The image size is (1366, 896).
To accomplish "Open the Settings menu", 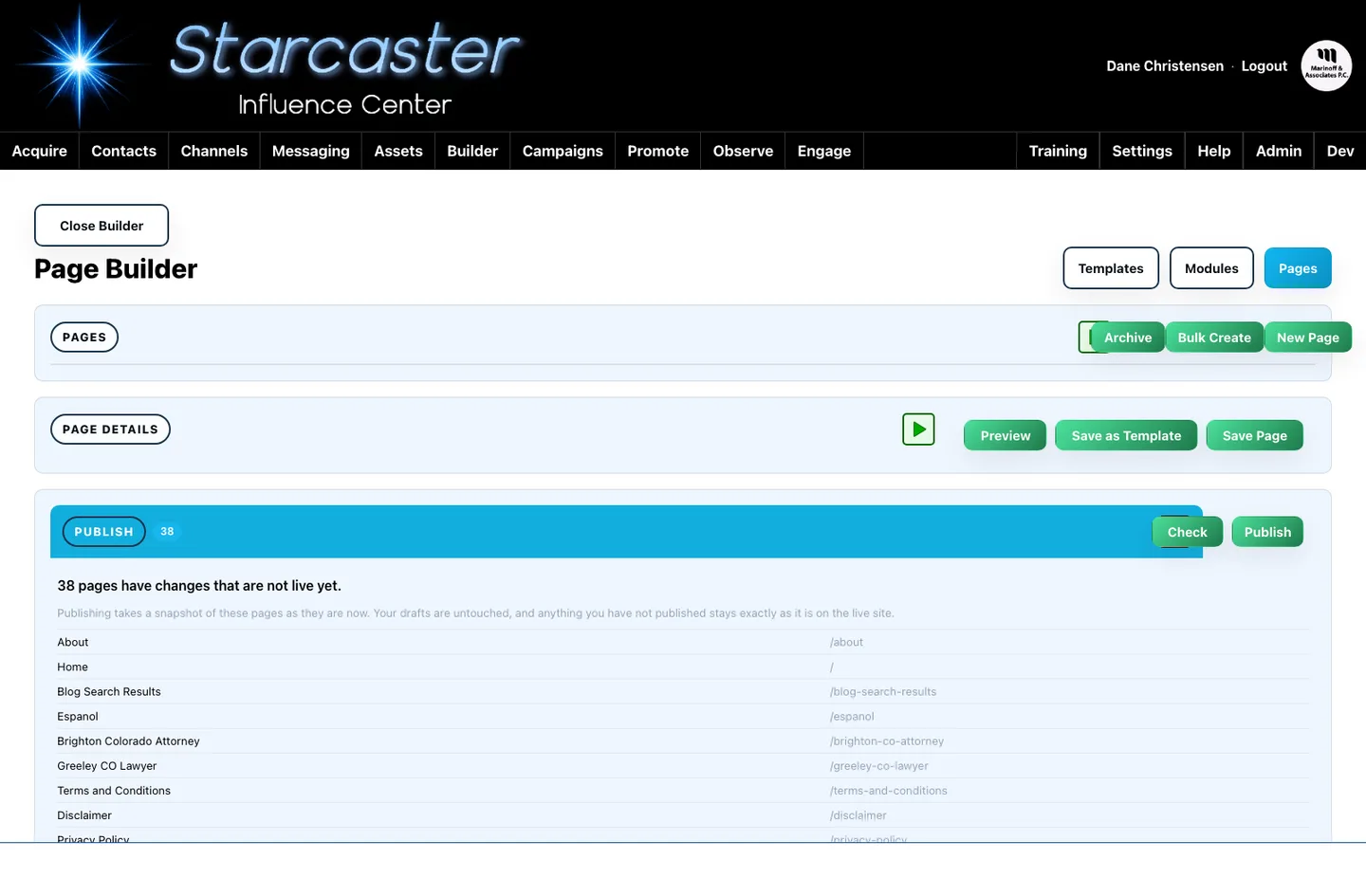I will click(1142, 151).
